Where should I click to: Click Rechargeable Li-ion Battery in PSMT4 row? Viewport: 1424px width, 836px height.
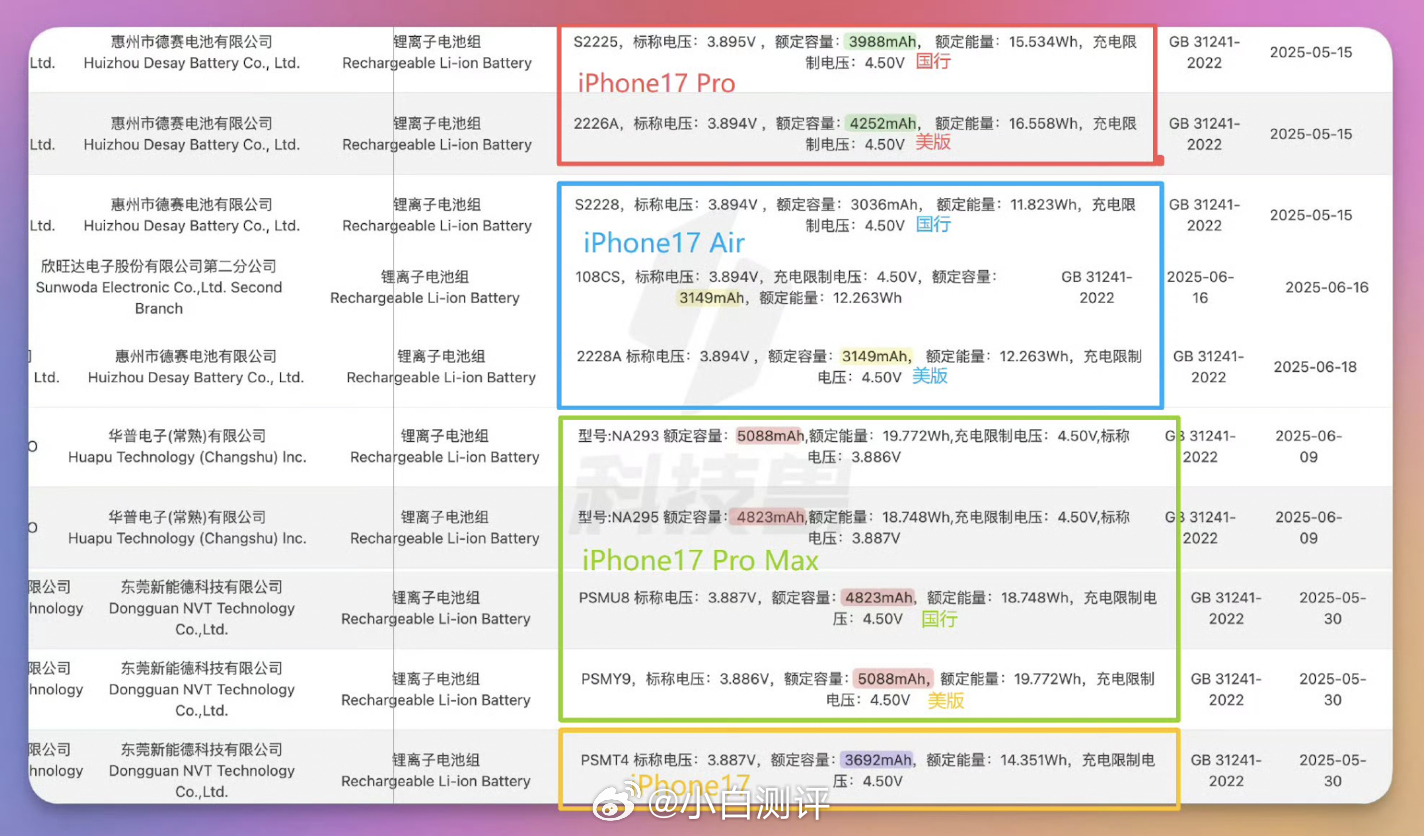point(436,781)
